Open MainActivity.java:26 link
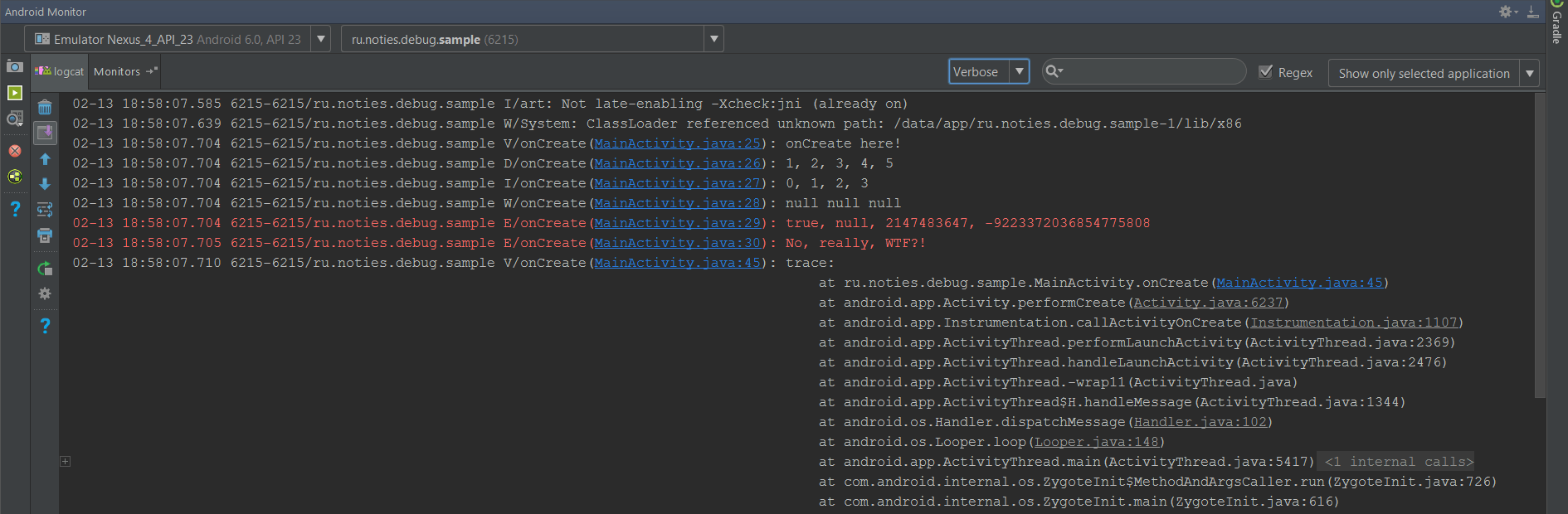Screen dimensions: 1568x514 pos(678,163)
